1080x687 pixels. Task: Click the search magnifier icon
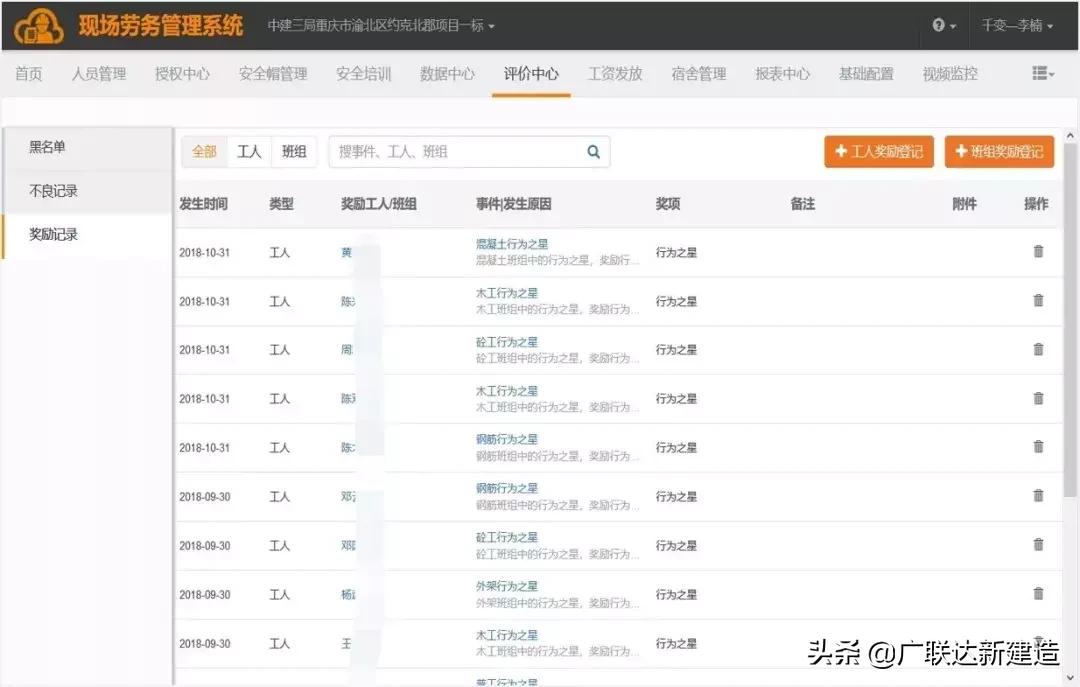593,151
